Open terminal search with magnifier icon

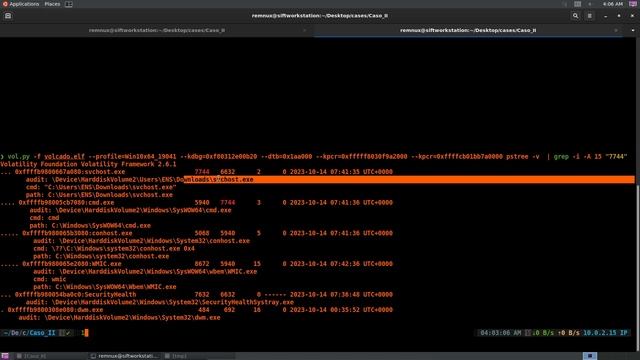(x=576, y=16)
